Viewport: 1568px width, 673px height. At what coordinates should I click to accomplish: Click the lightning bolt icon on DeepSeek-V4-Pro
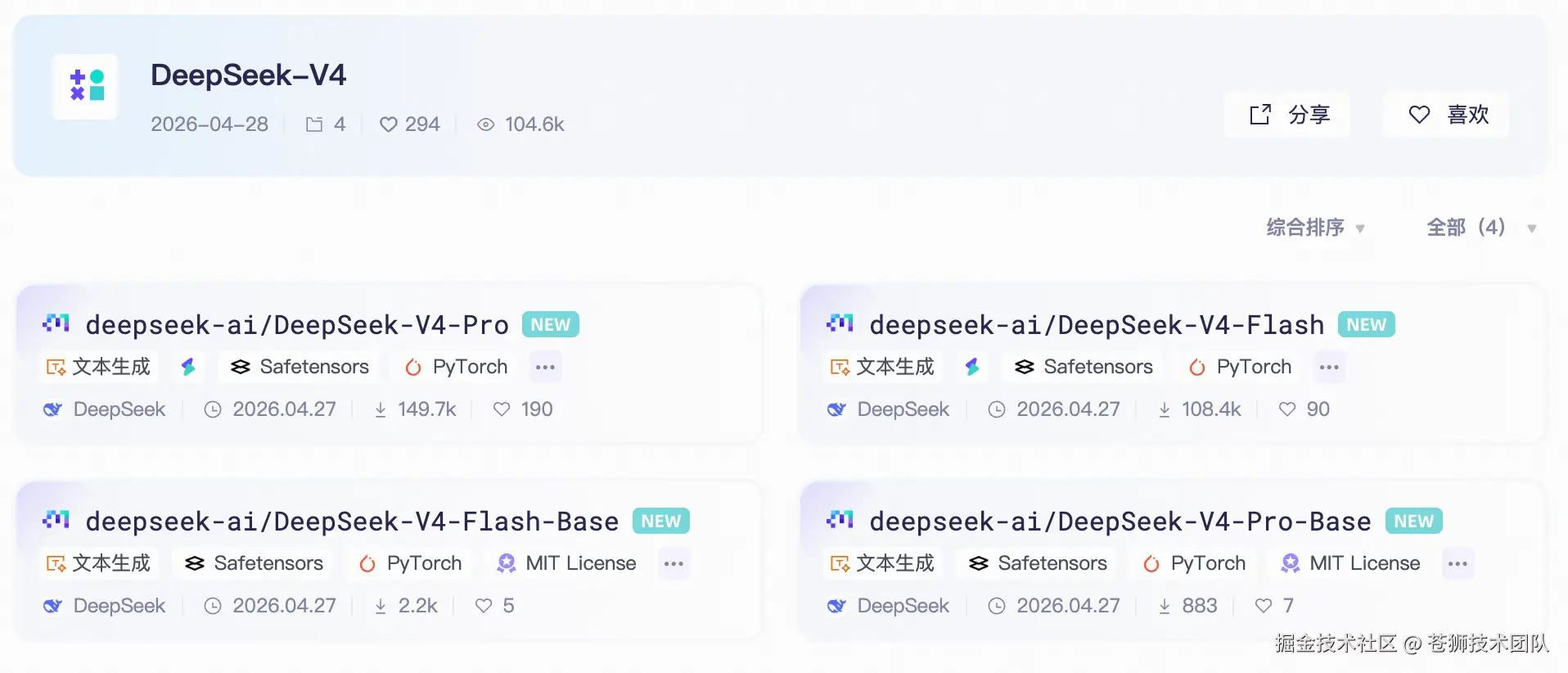[x=188, y=367]
